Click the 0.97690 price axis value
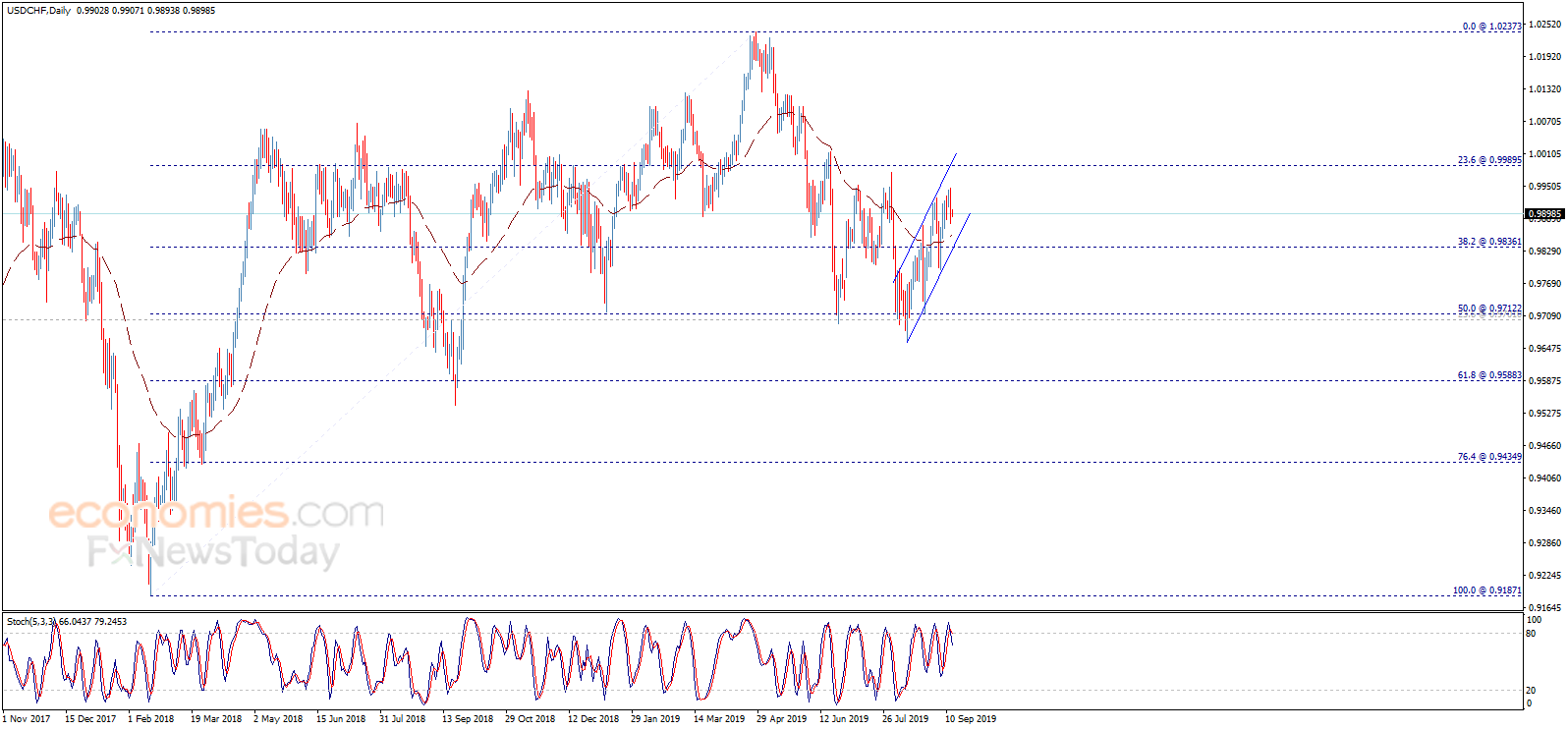The height and width of the screenshot is (730, 1568). tap(1544, 284)
